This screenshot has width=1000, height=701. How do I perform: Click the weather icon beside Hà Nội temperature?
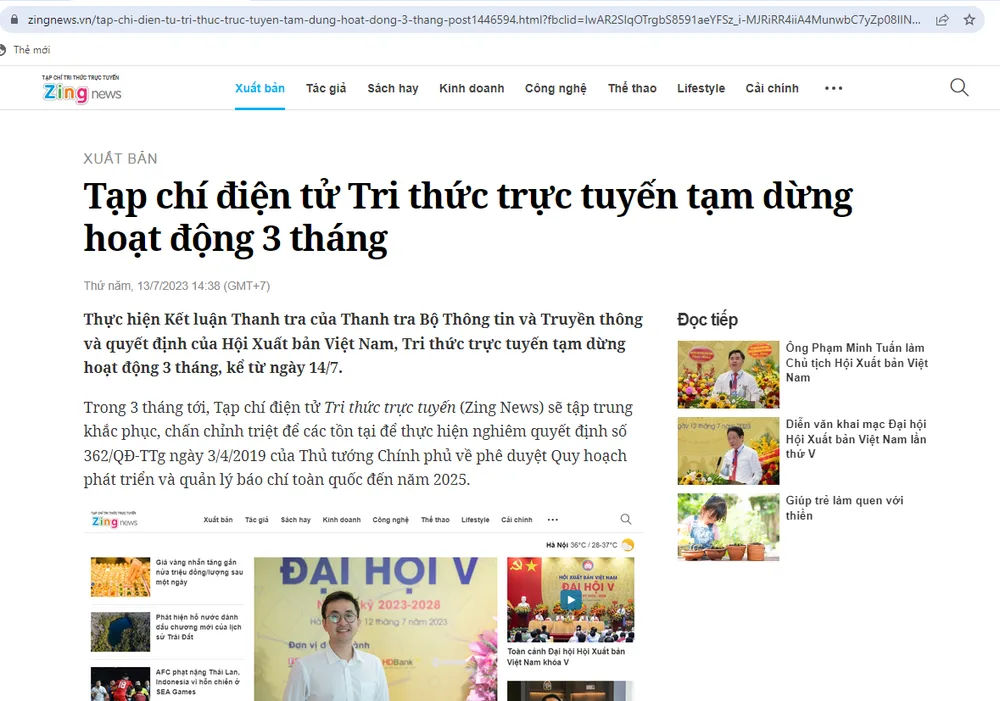pyautogui.click(x=629, y=542)
